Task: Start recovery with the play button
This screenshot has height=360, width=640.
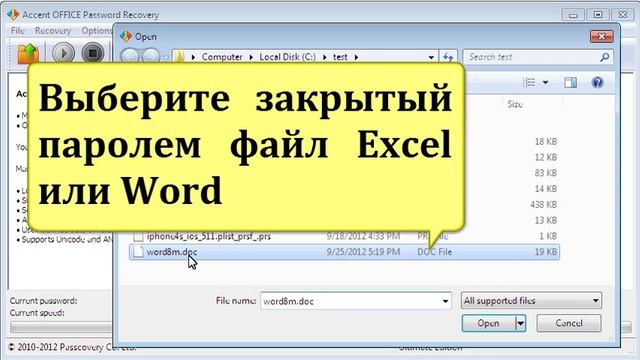Action: click(x=63, y=53)
